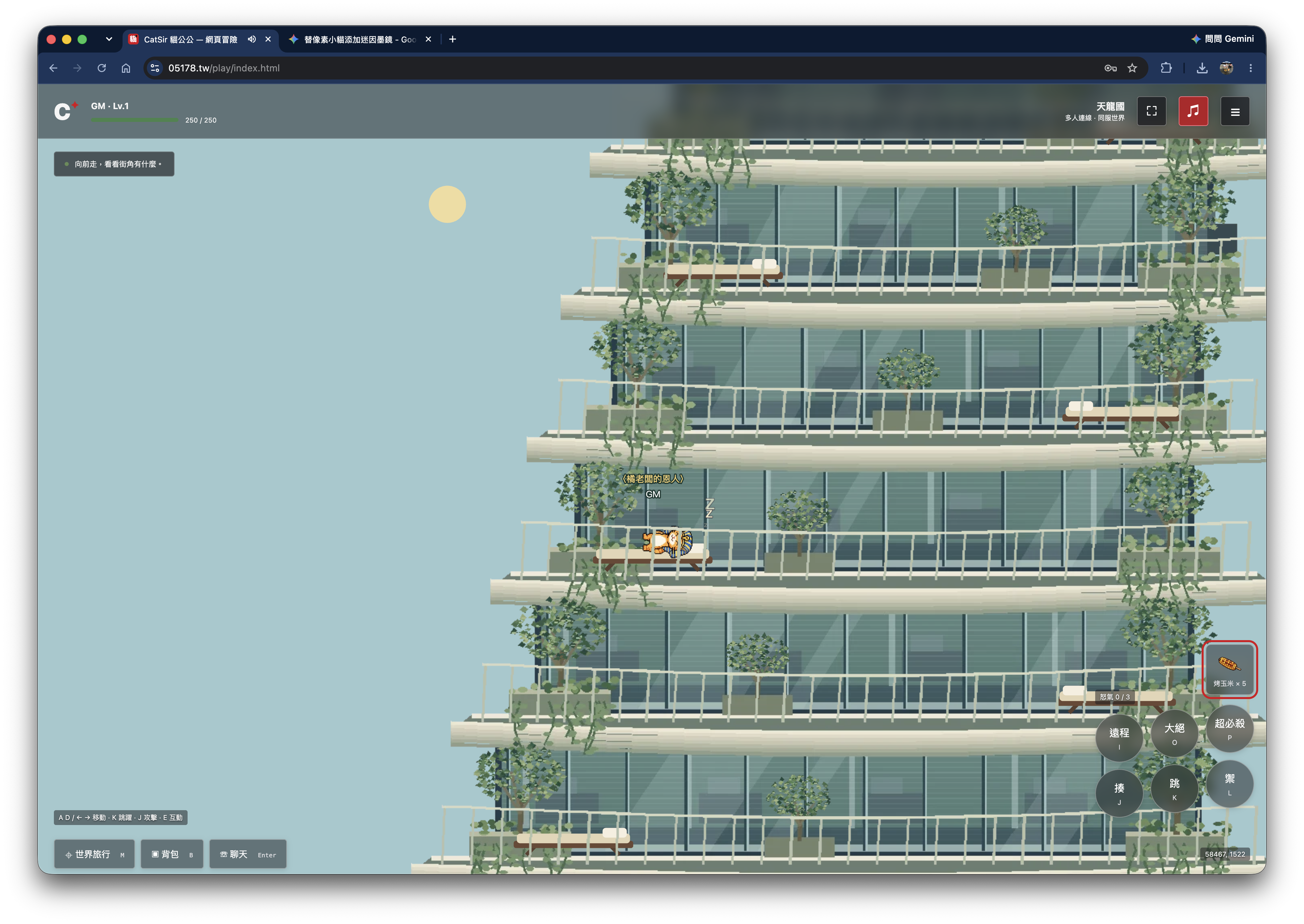
Task: Open the Extensions puzzle icon
Action: 1166,68
